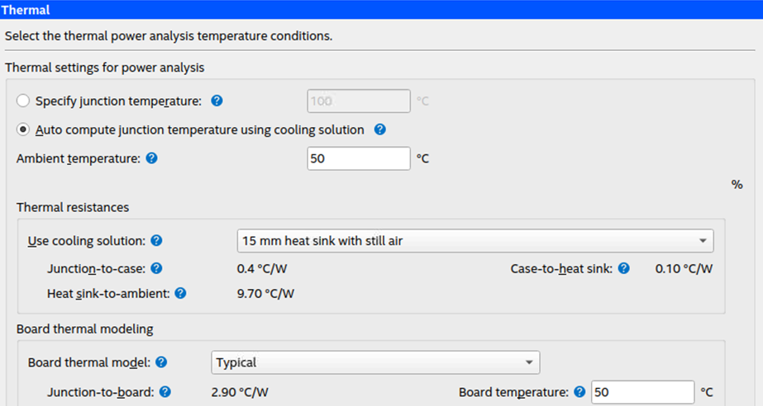The height and width of the screenshot is (406, 763).
Task: Open help for Board temperature
Action: point(579,392)
